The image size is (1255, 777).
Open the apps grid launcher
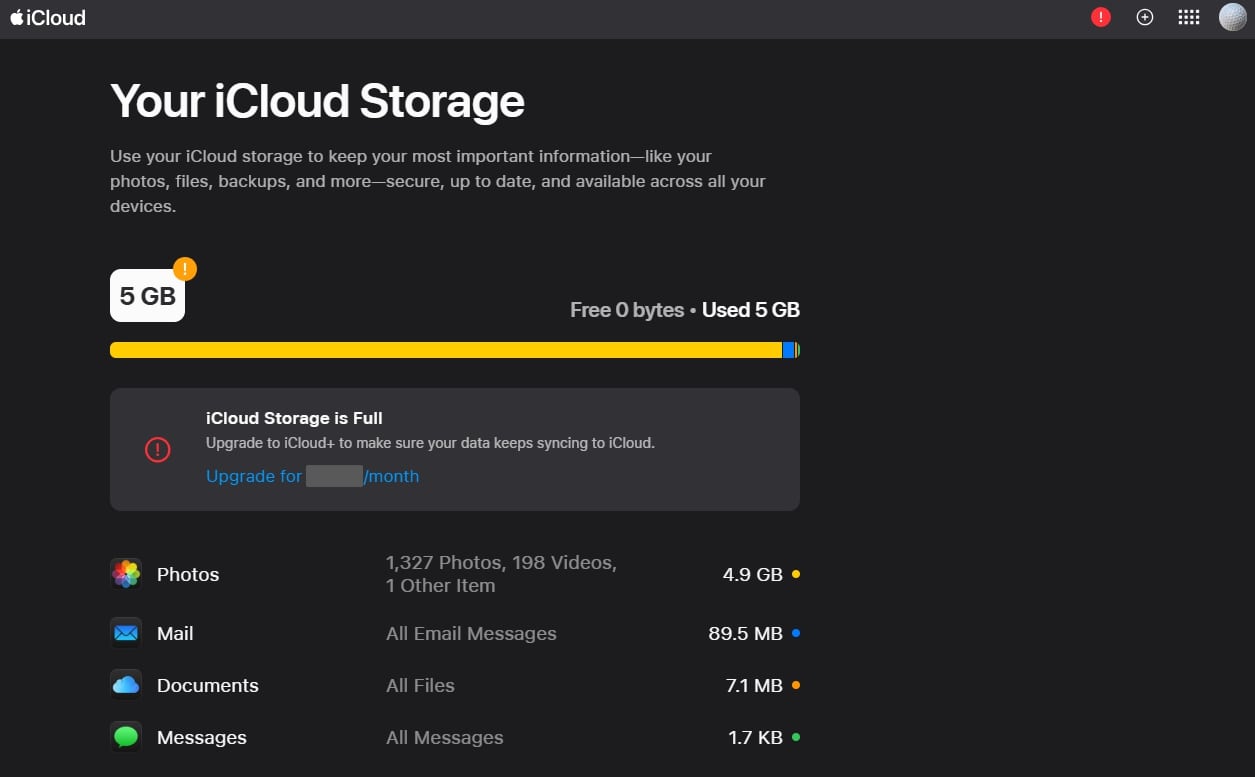pyautogui.click(x=1188, y=17)
